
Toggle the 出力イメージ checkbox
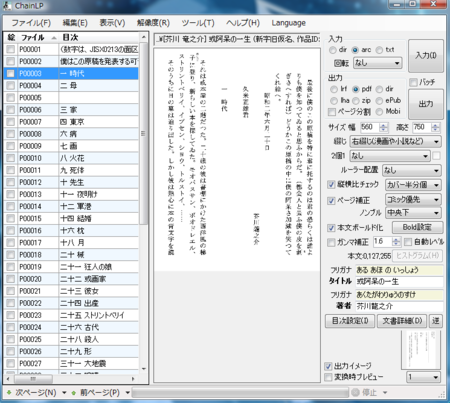(328, 366)
